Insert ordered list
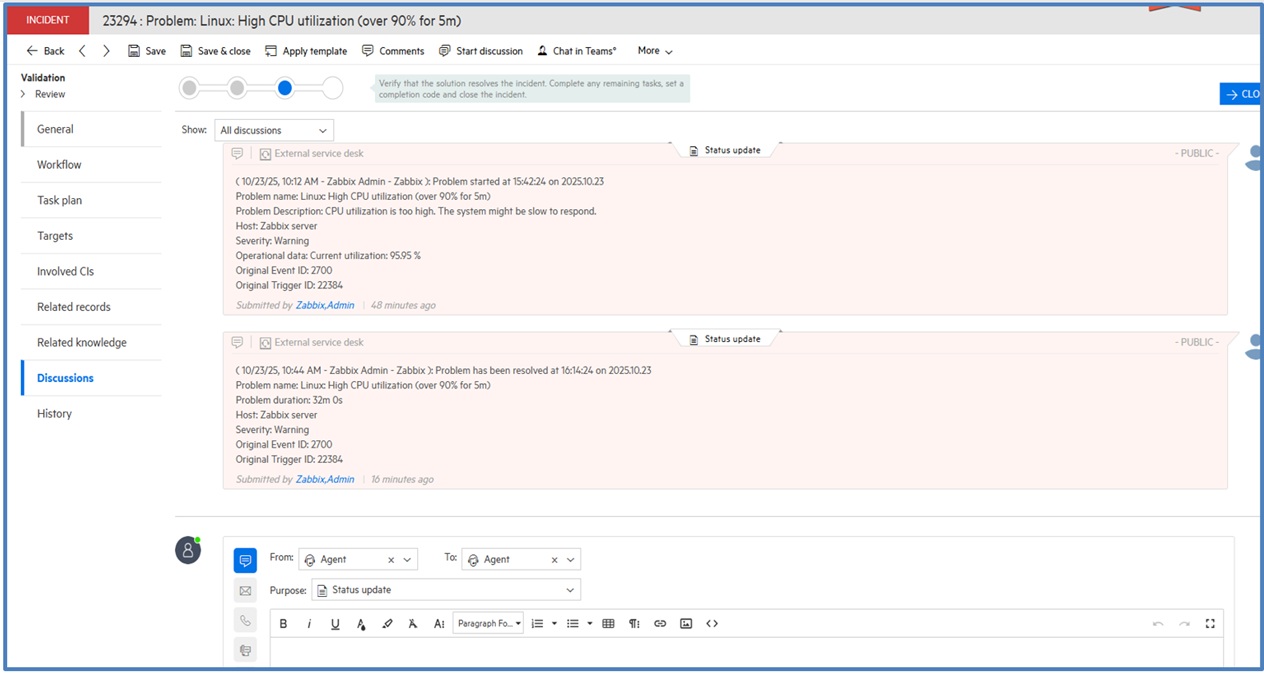 537,623
